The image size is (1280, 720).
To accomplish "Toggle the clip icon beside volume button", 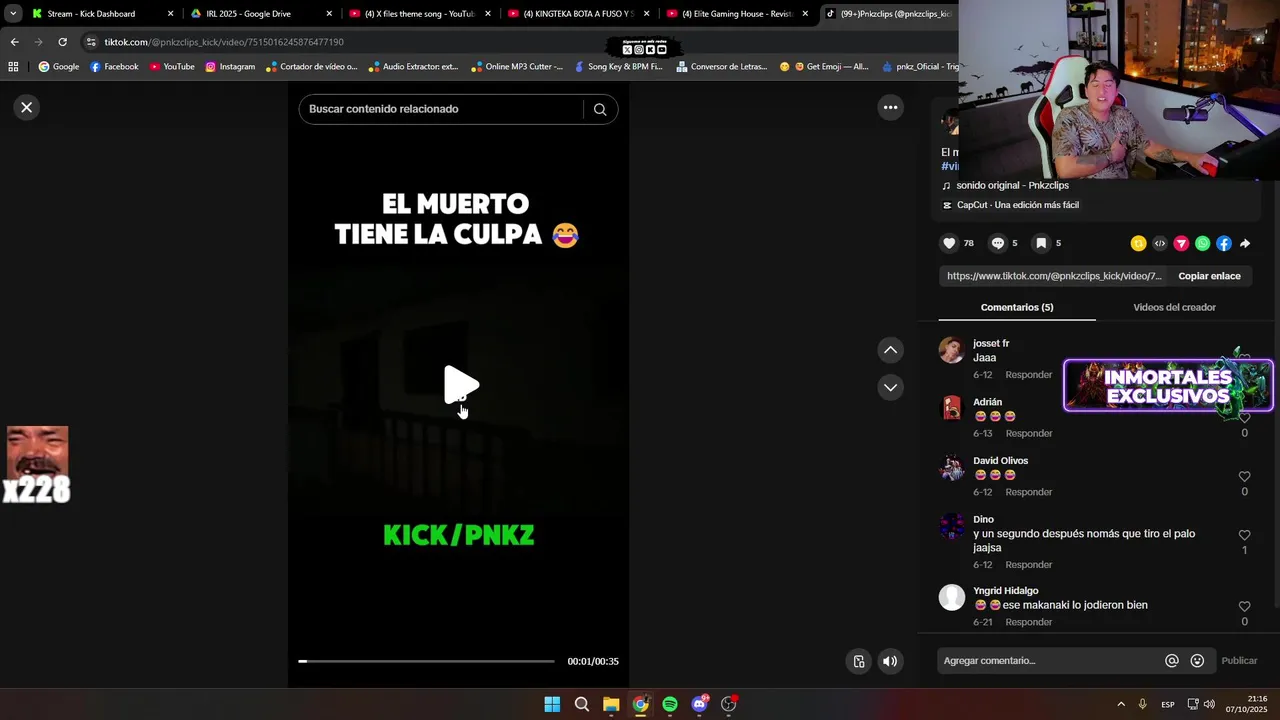I will click(x=858, y=661).
